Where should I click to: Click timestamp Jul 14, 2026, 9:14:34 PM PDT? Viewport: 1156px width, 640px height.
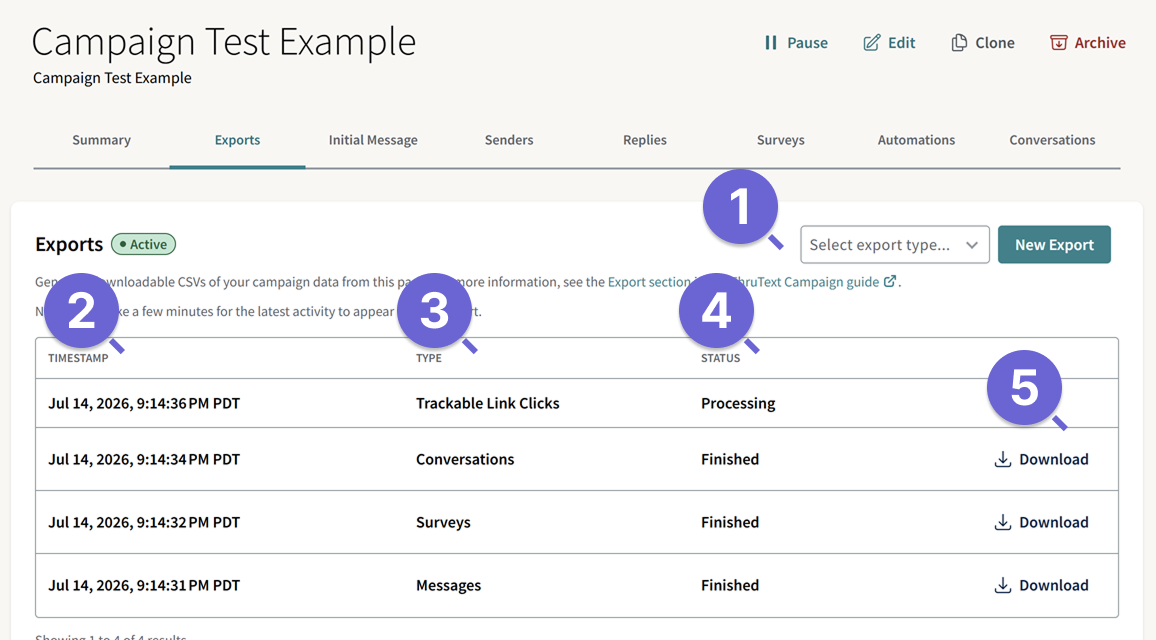click(144, 459)
